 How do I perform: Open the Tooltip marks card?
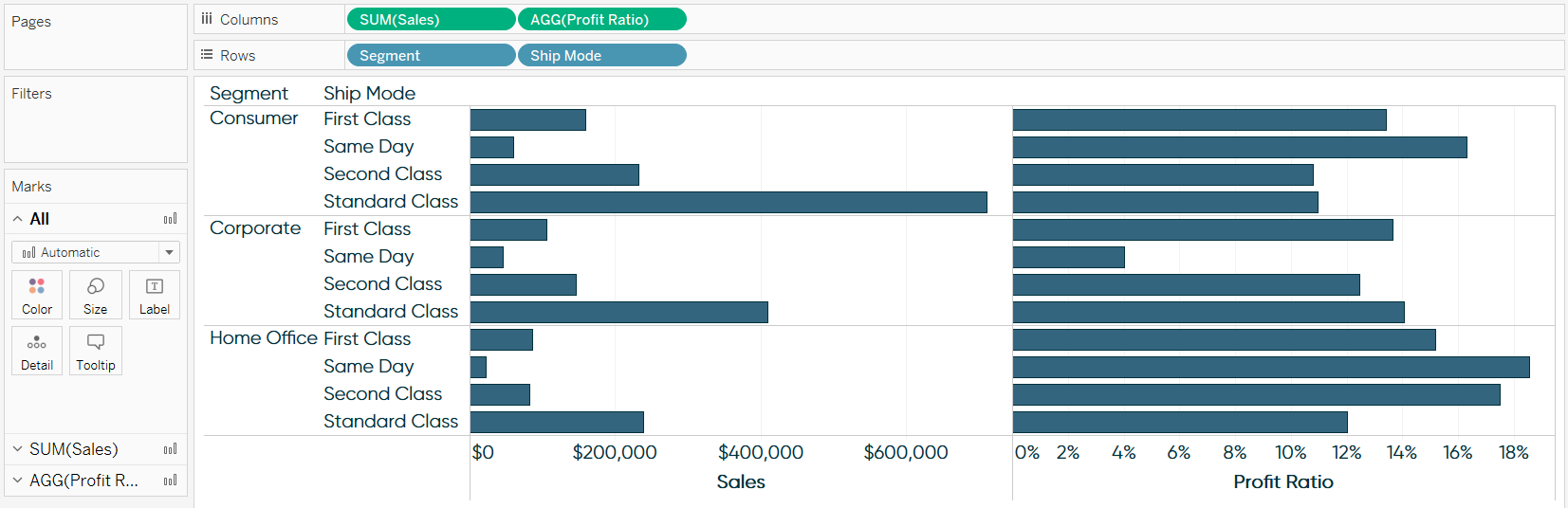(x=95, y=351)
